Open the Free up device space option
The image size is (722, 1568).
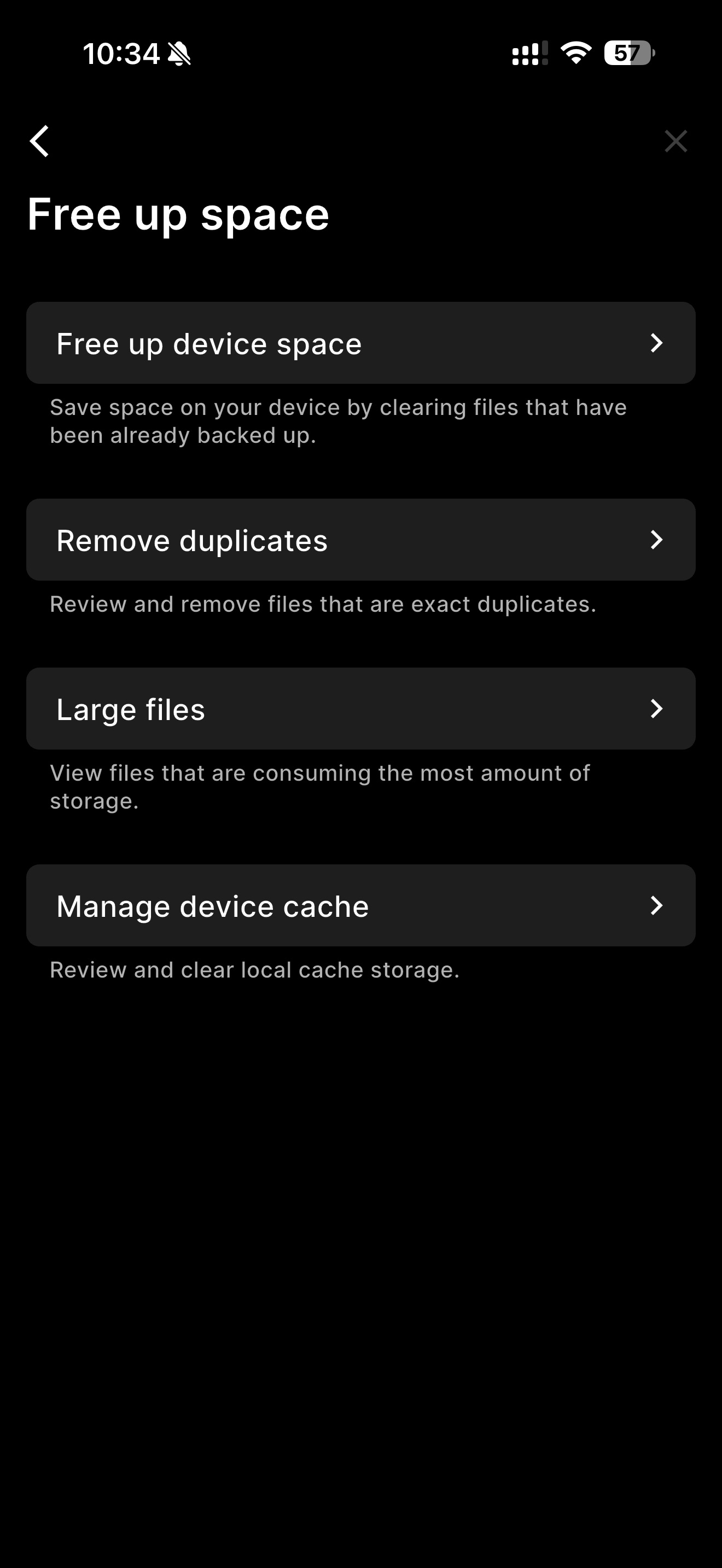click(360, 343)
